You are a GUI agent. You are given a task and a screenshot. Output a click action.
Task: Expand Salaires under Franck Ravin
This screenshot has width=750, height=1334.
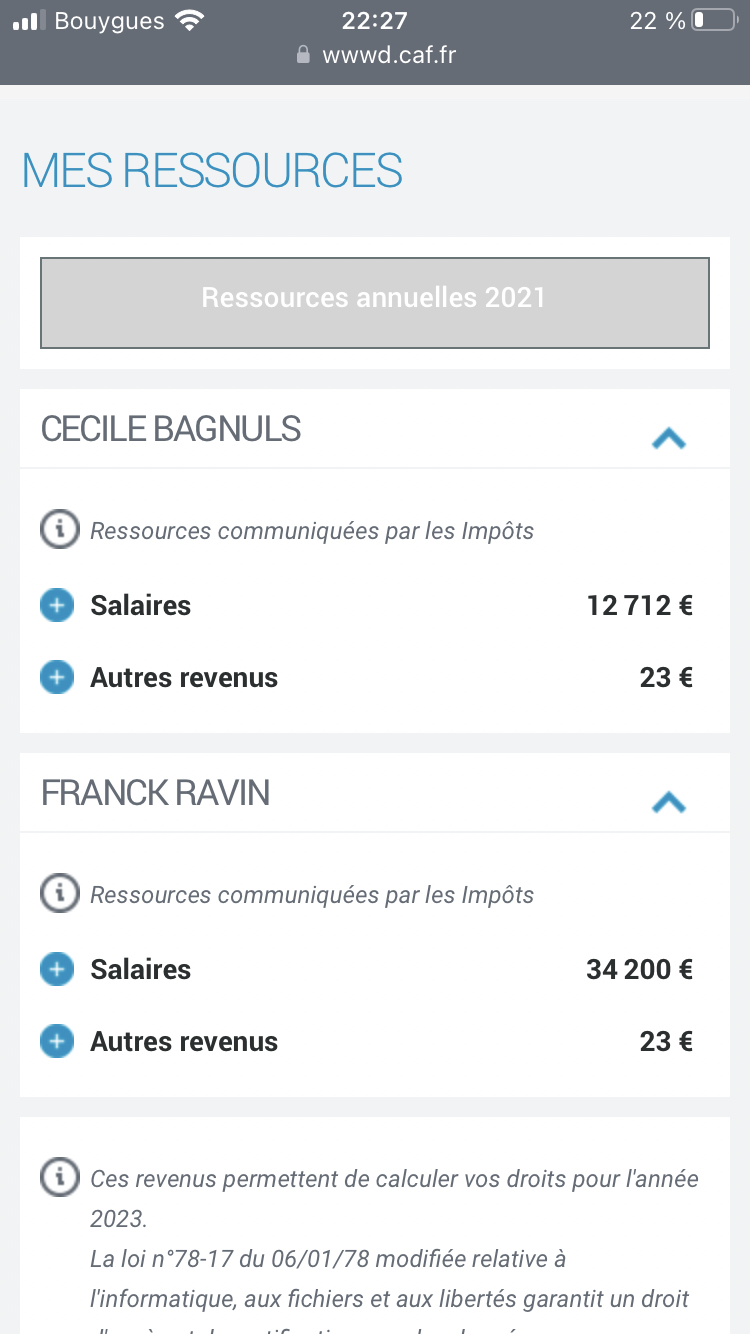[57, 970]
